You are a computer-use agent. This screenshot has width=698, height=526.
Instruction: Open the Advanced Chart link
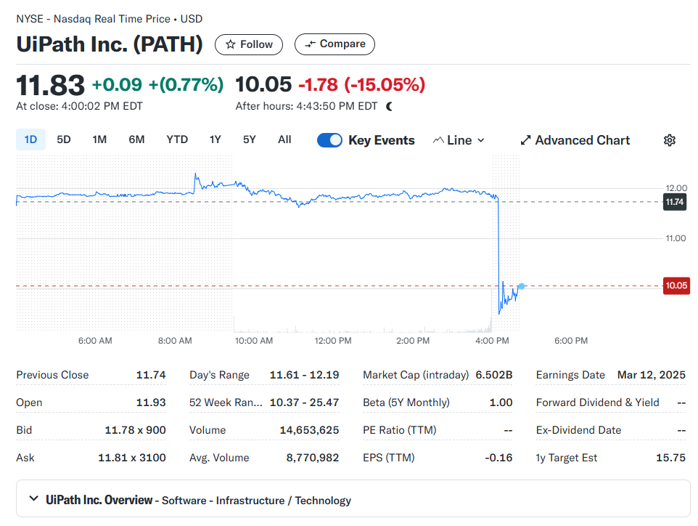click(582, 140)
